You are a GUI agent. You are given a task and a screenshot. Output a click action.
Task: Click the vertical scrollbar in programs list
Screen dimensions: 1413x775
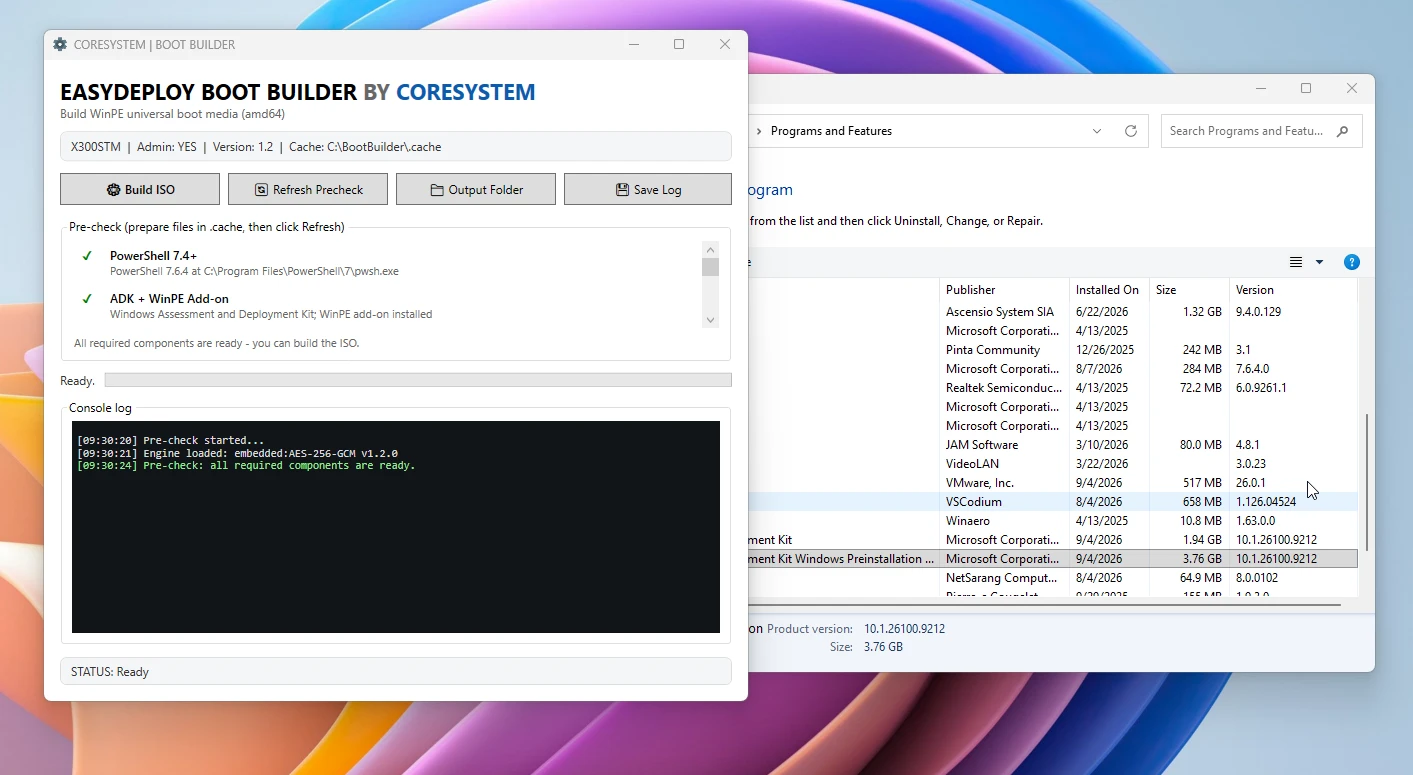click(x=1366, y=483)
